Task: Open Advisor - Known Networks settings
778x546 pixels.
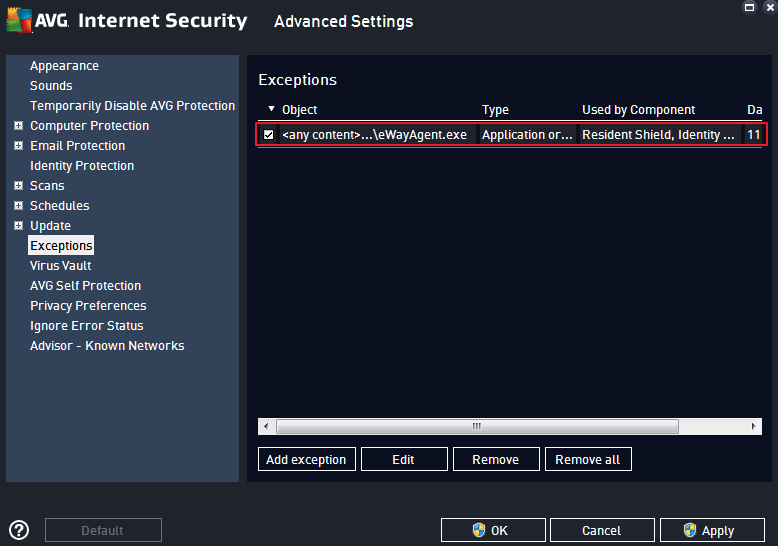Action: (x=107, y=345)
